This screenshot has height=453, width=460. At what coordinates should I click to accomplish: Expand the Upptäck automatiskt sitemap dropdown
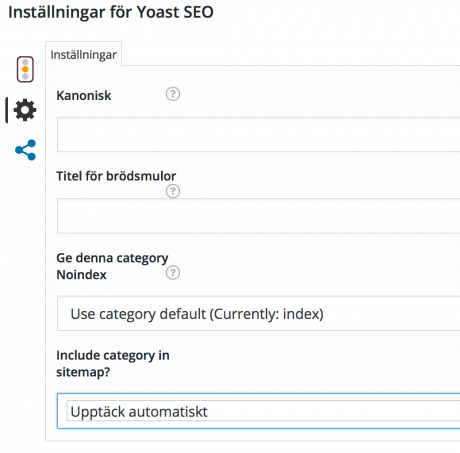258,411
